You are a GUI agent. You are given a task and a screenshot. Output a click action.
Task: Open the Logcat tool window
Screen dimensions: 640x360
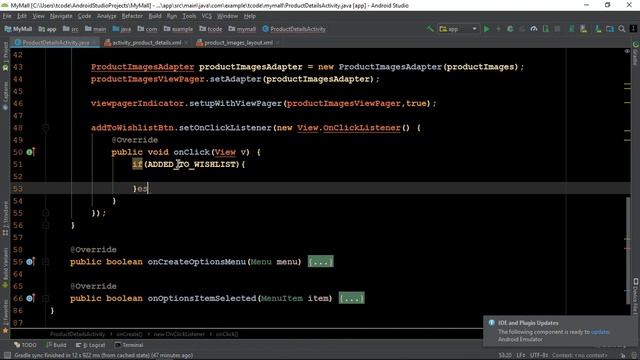point(91,345)
